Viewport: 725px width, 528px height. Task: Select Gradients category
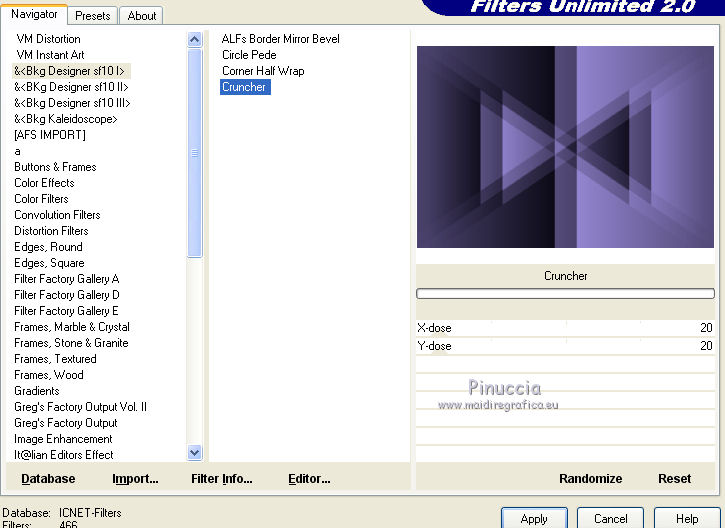click(x=37, y=391)
